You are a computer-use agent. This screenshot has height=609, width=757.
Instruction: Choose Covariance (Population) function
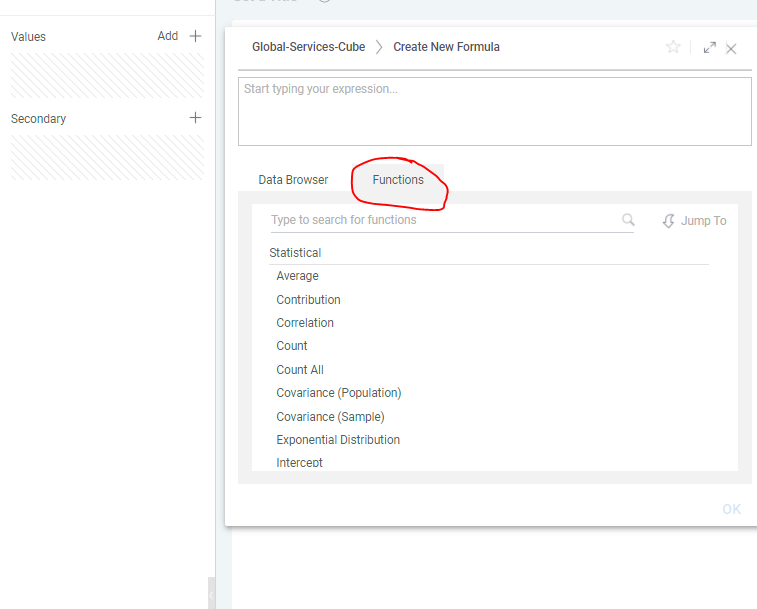click(x=338, y=393)
